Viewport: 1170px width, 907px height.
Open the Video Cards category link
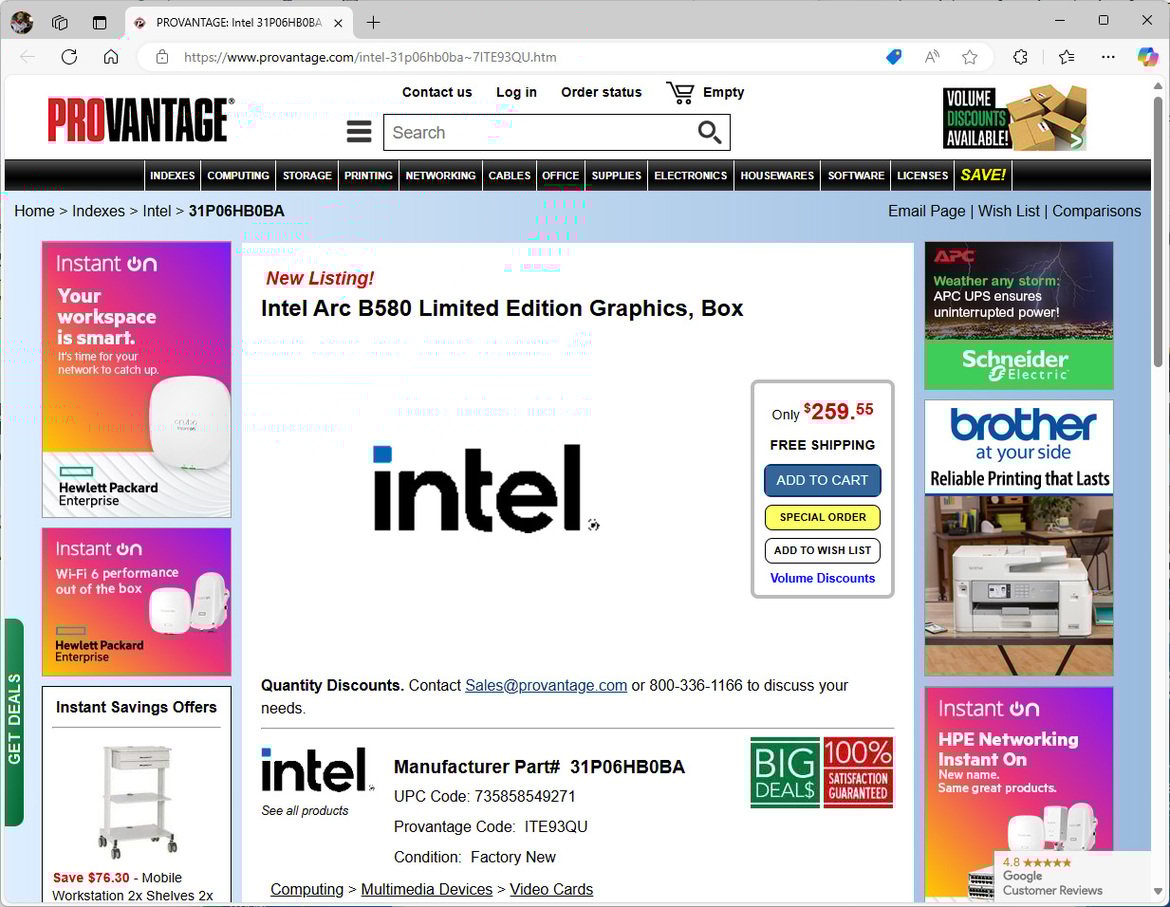pos(551,889)
